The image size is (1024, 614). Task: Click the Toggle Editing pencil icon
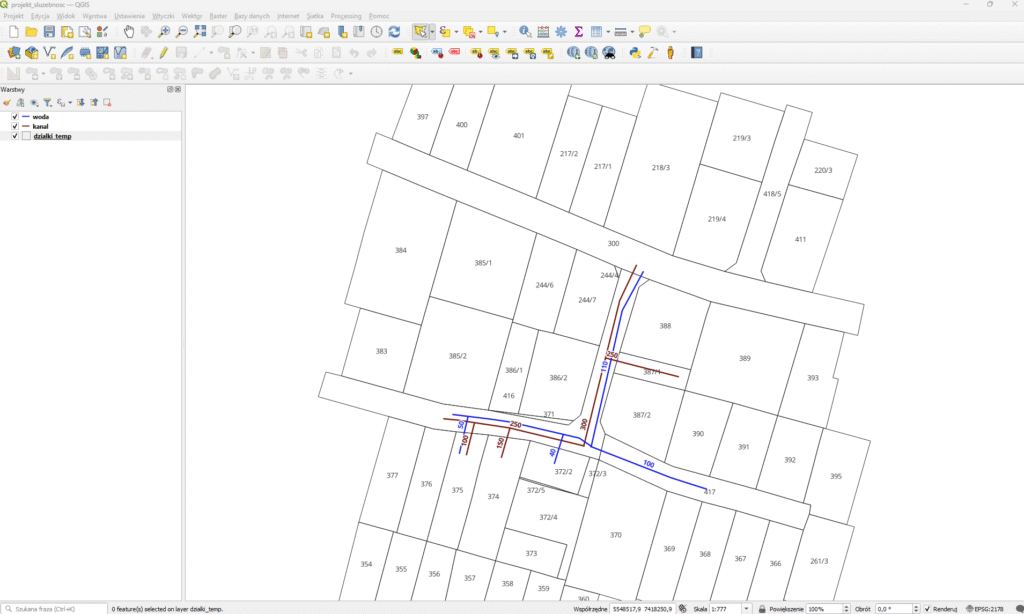click(x=163, y=52)
